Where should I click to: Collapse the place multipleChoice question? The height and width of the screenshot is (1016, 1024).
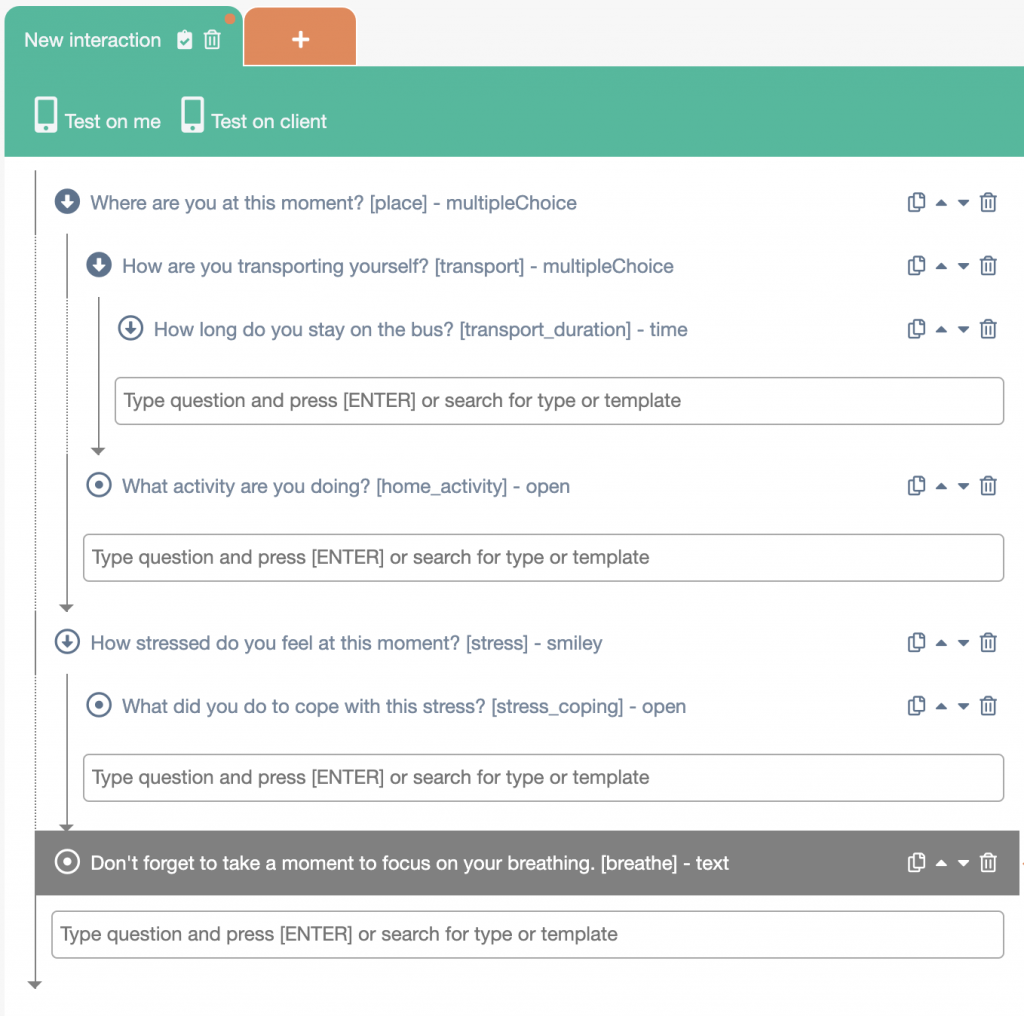[67, 202]
